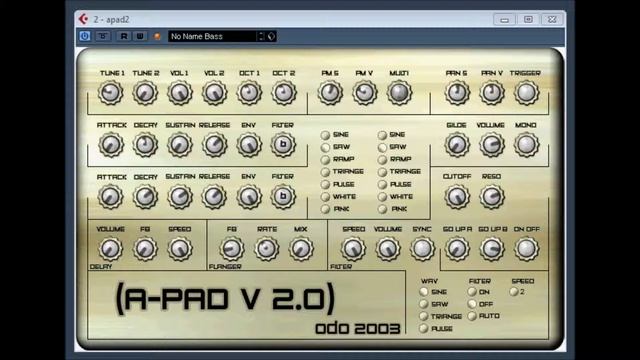Click the FLANGER RATE knob
Viewport: 640px width, 360px height.
(267, 249)
